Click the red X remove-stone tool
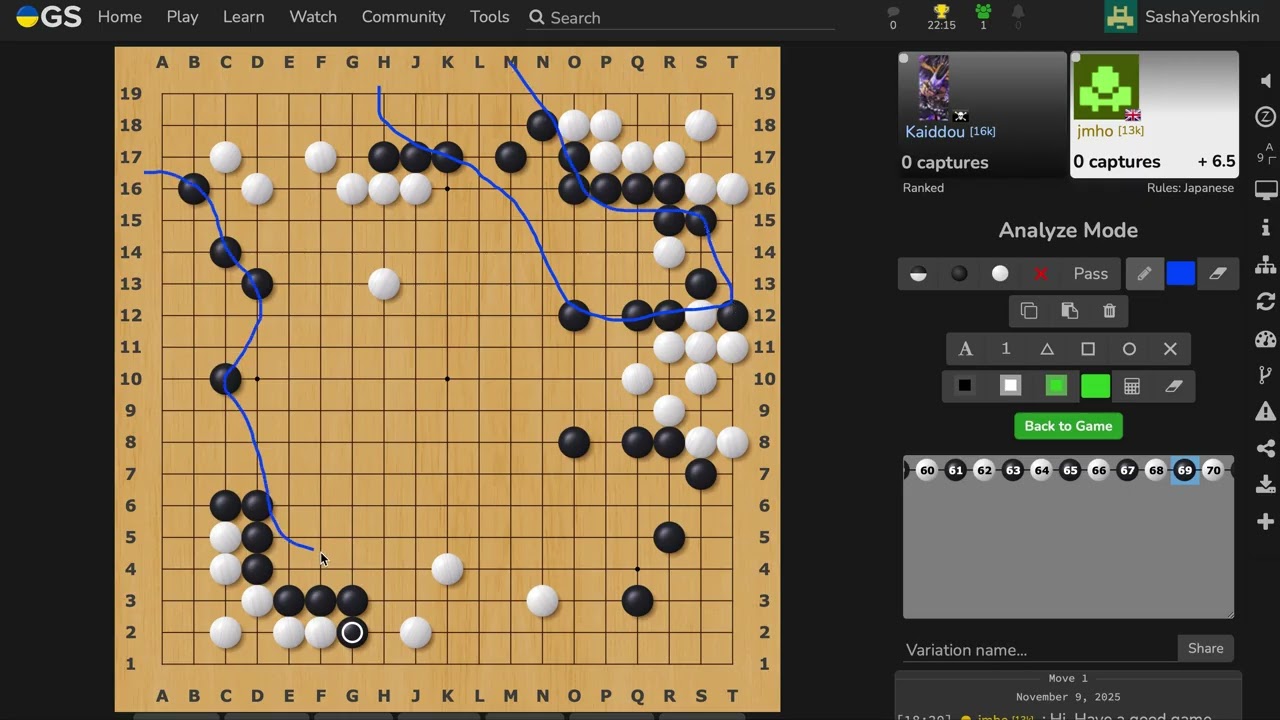 pyautogui.click(x=1041, y=274)
